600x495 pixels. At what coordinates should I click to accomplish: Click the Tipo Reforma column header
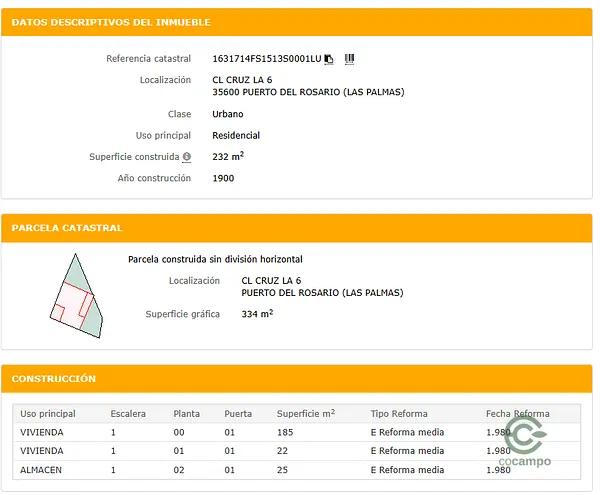coord(398,414)
